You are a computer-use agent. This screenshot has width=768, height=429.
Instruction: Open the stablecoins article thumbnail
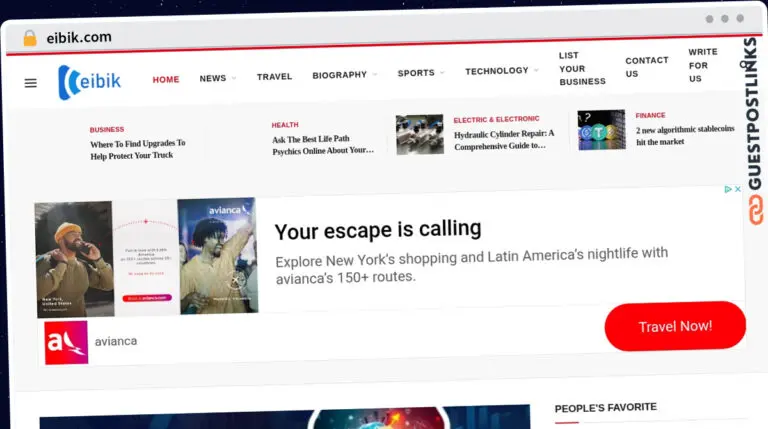click(x=601, y=130)
